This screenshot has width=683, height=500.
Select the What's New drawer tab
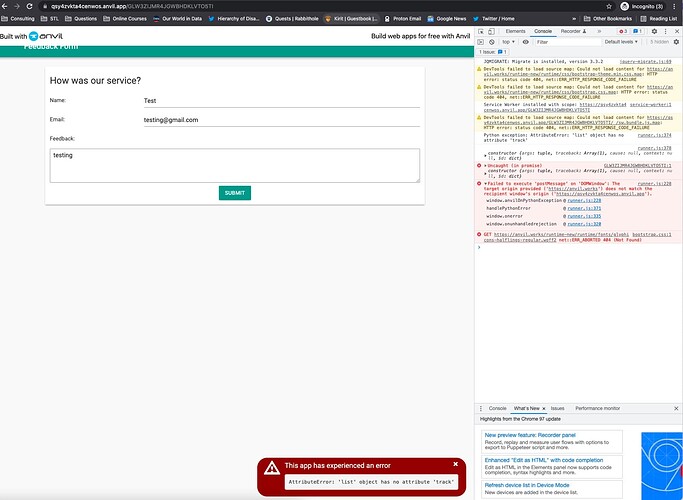[x=526, y=409]
